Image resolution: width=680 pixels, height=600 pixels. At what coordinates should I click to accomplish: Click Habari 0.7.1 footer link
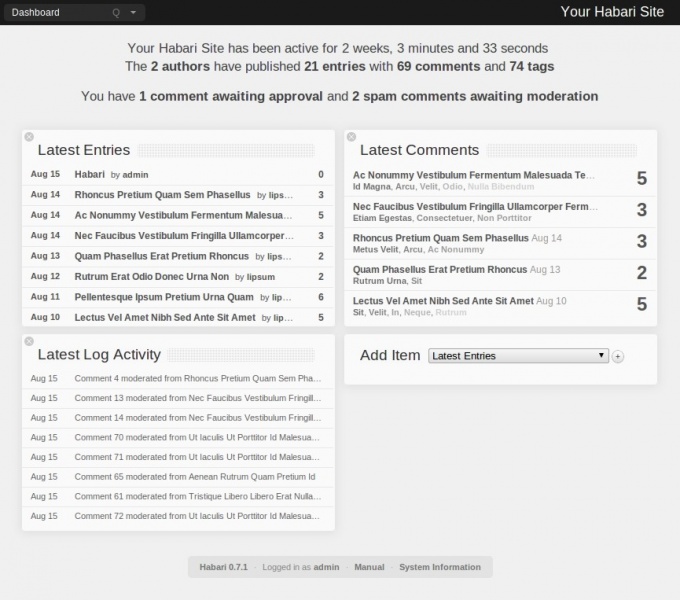223,567
